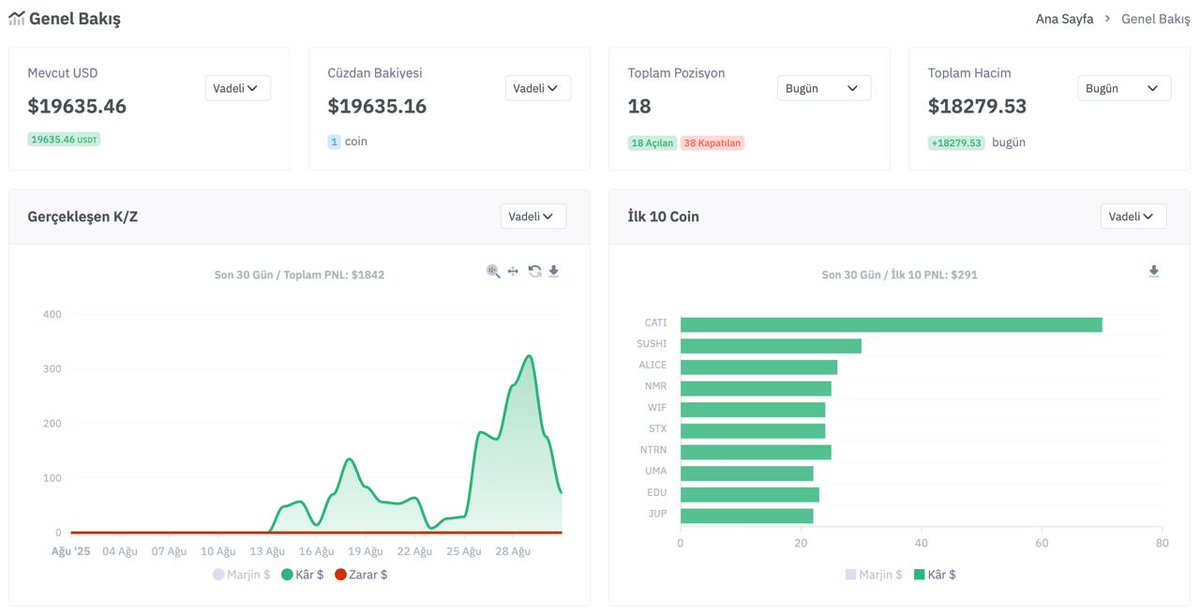Open Vadeli dropdown in Mevcut USD card
1200x613 pixels.
pos(238,88)
